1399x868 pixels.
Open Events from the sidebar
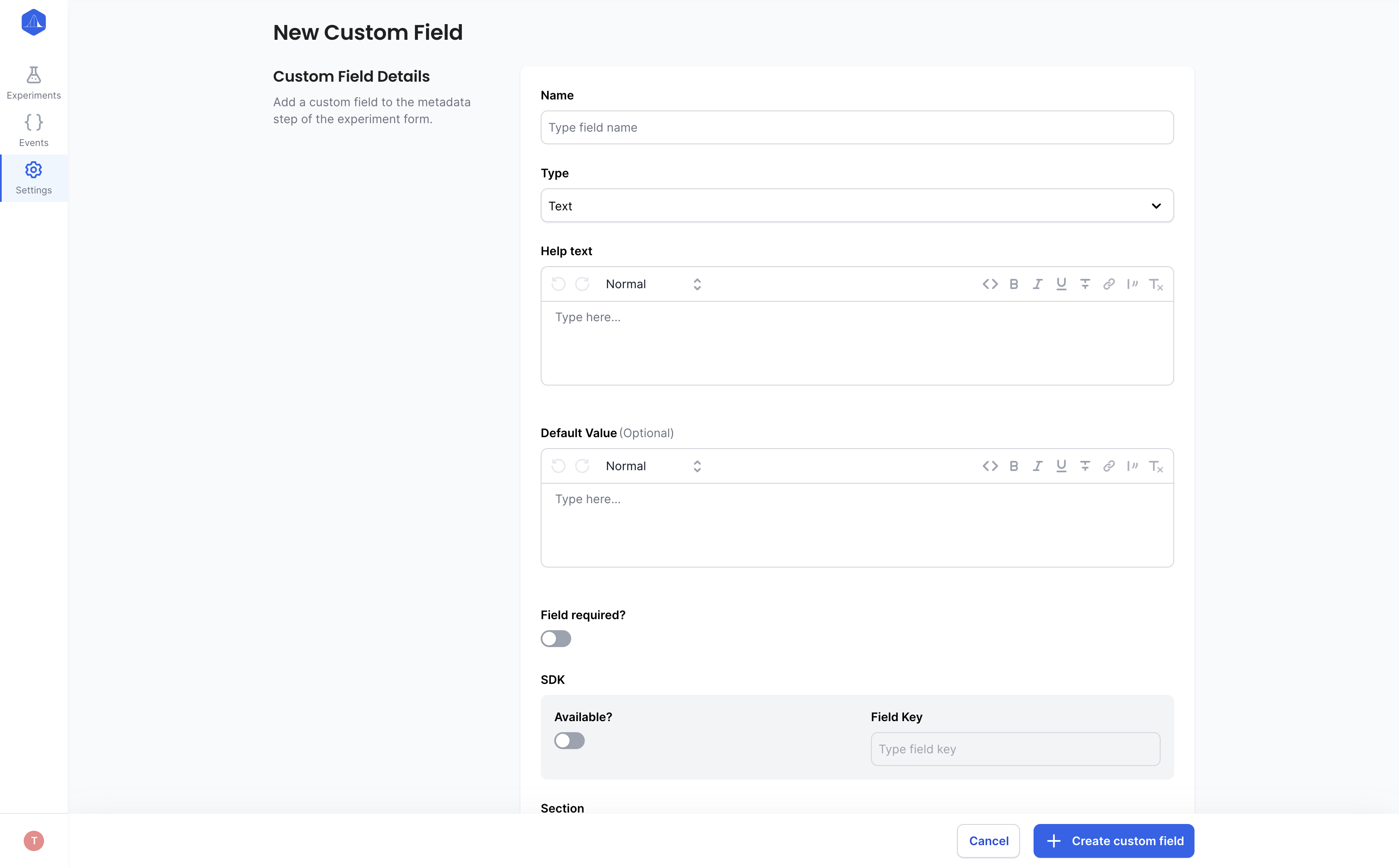click(x=33, y=131)
